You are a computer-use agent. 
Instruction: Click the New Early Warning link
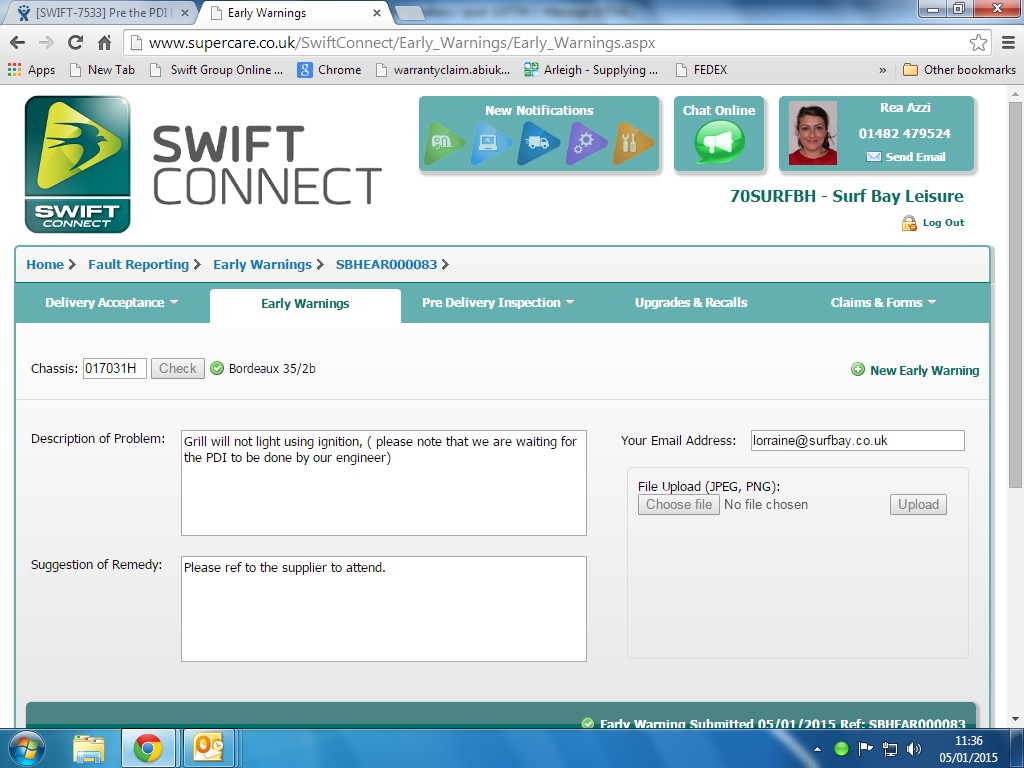coord(924,370)
